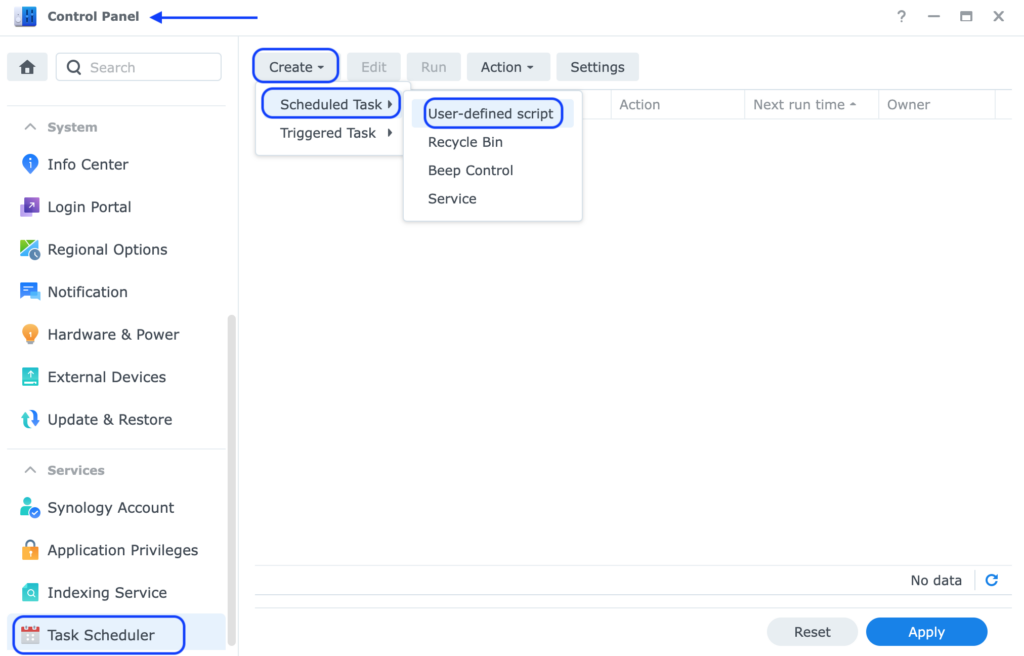Open the Action dropdown button
Screen dimensions: 1024x656
(507, 67)
